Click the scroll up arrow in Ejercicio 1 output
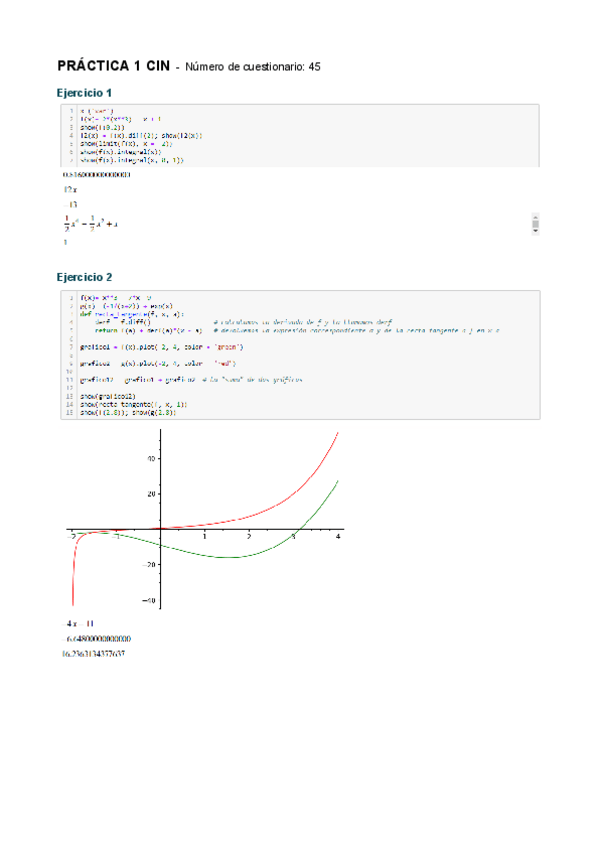 pos(536,217)
